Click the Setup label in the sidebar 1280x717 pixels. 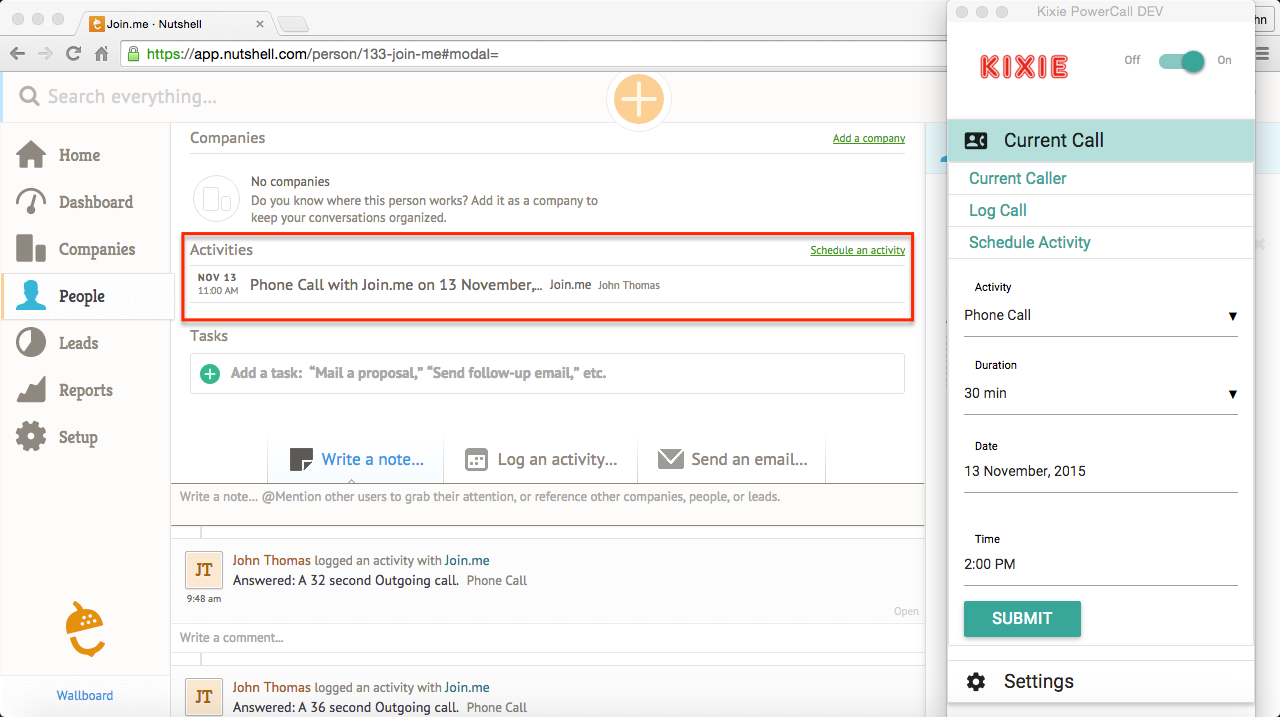click(78, 437)
